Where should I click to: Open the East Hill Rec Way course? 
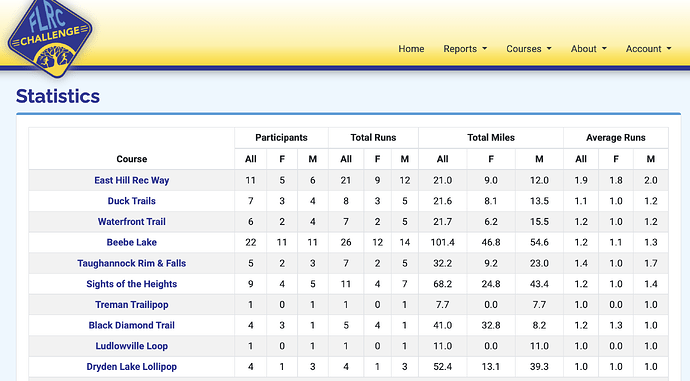pos(132,180)
